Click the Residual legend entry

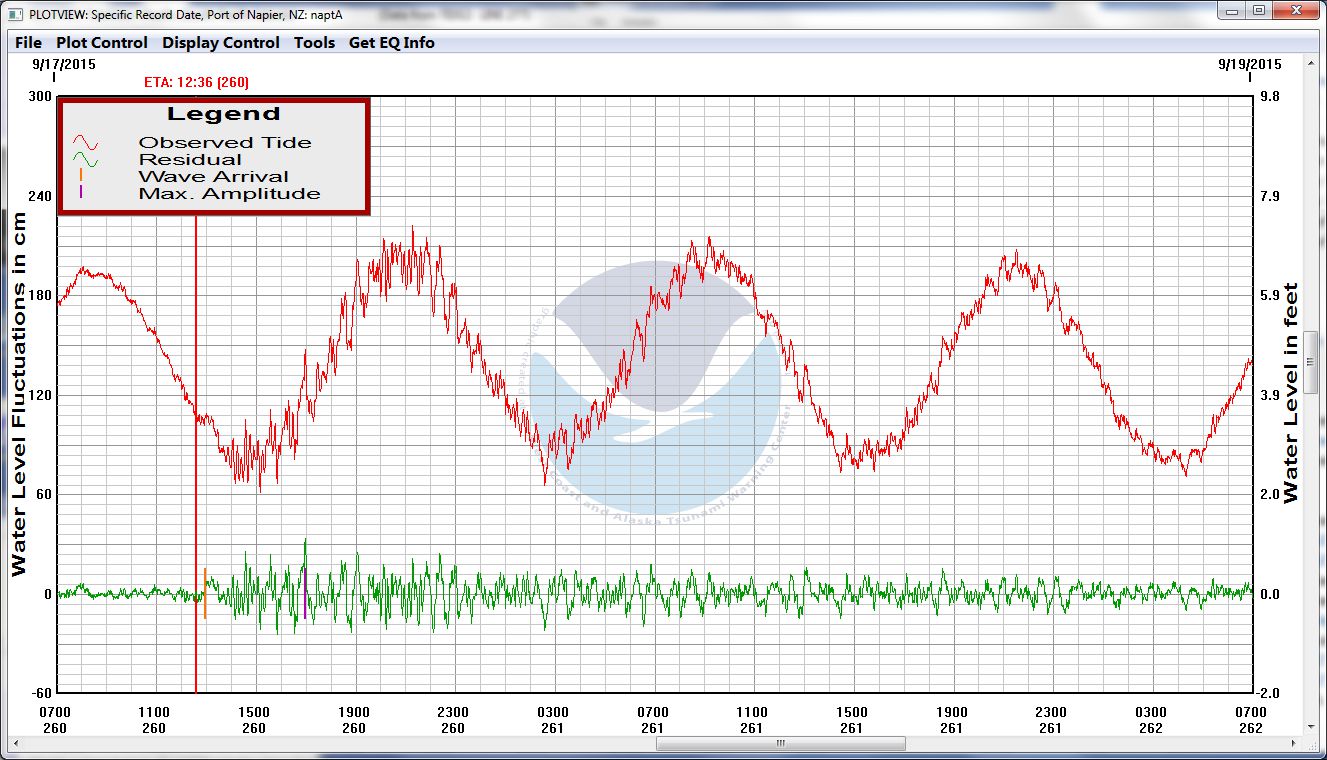[x=190, y=159]
